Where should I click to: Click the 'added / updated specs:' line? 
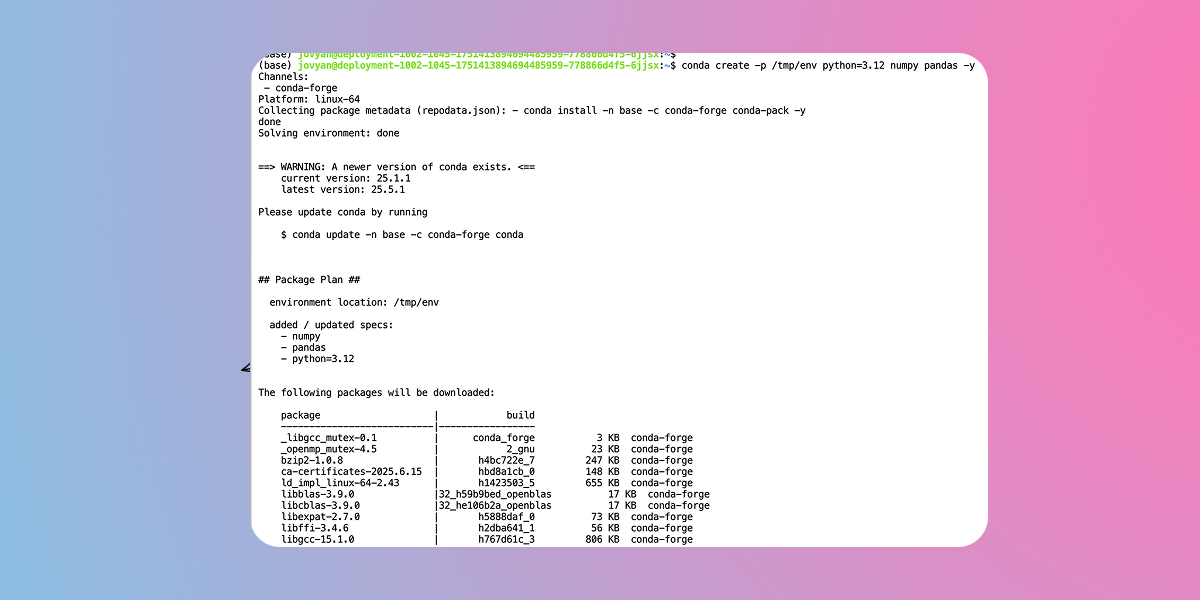pyautogui.click(x=331, y=325)
